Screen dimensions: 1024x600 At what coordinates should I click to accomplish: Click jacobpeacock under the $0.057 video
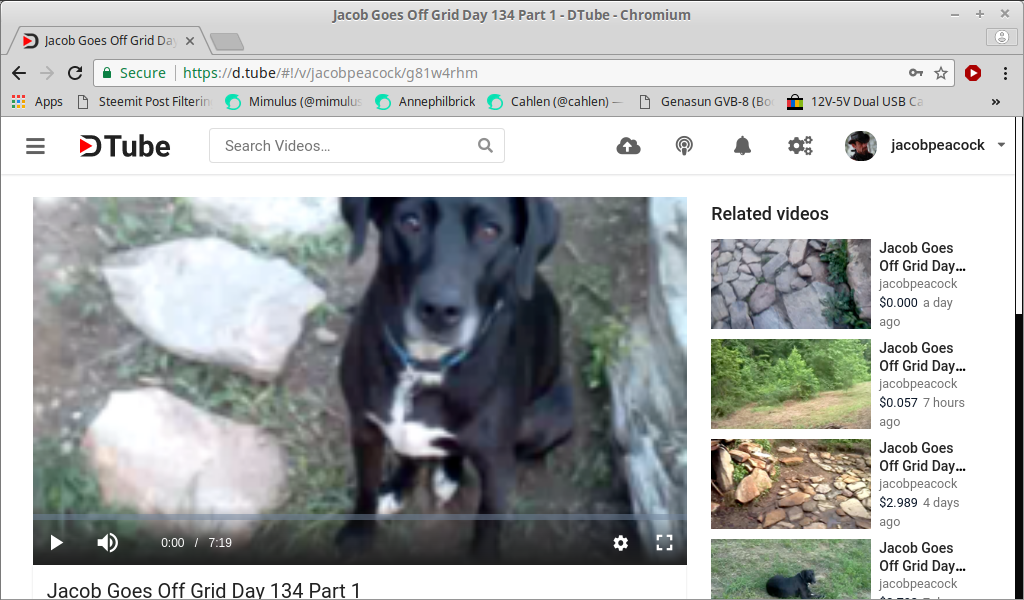click(x=918, y=384)
